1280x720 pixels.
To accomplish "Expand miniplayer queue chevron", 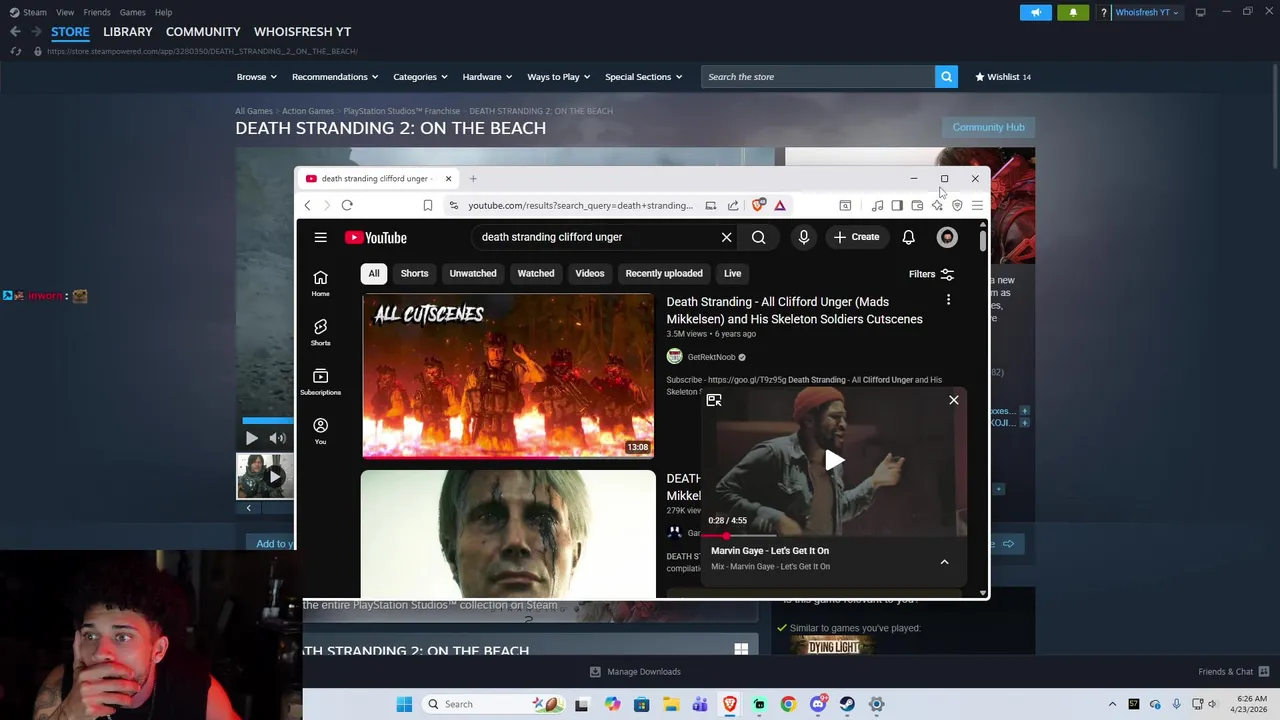I will 944,562.
